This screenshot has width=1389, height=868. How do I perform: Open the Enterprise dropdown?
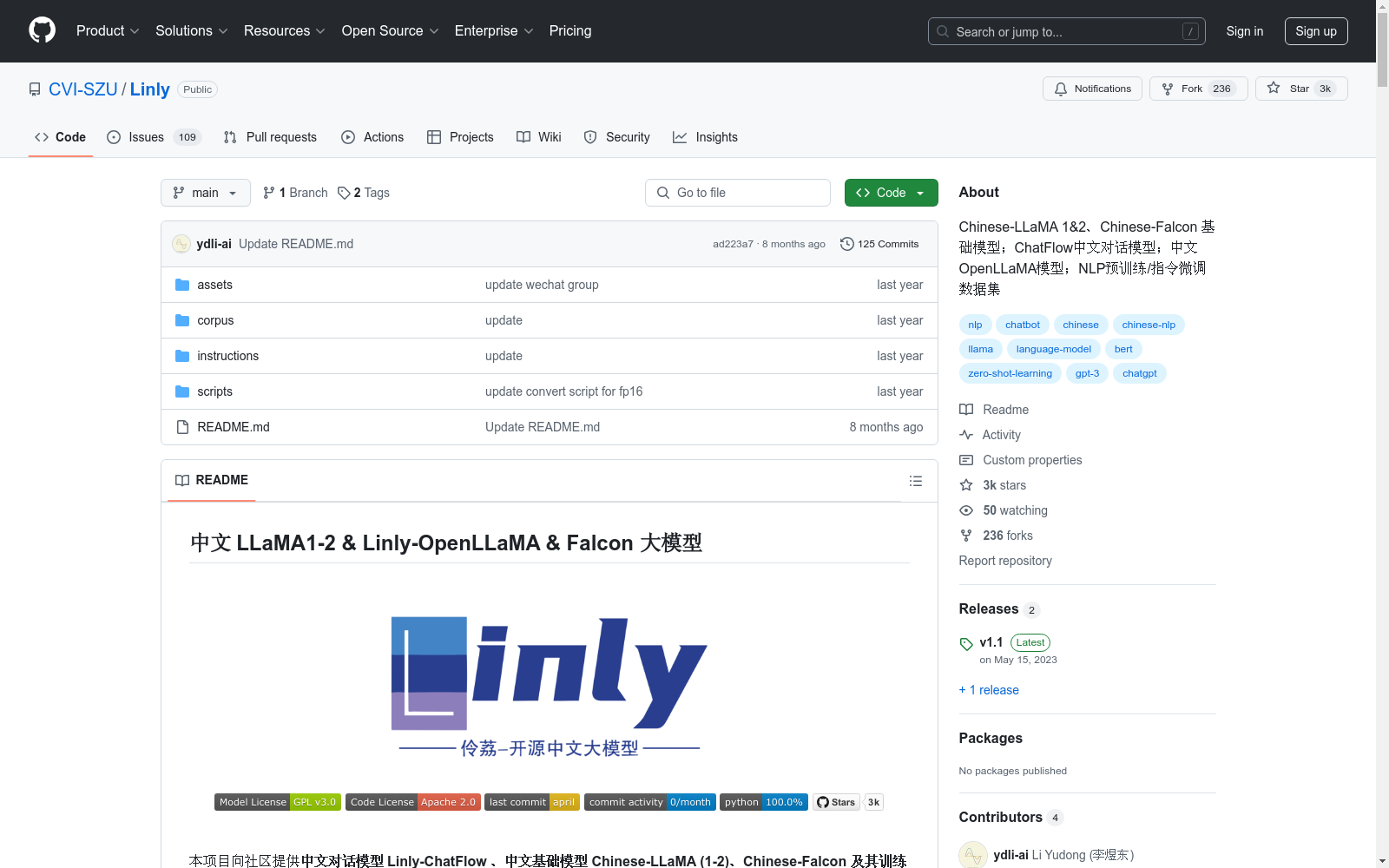point(494,31)
